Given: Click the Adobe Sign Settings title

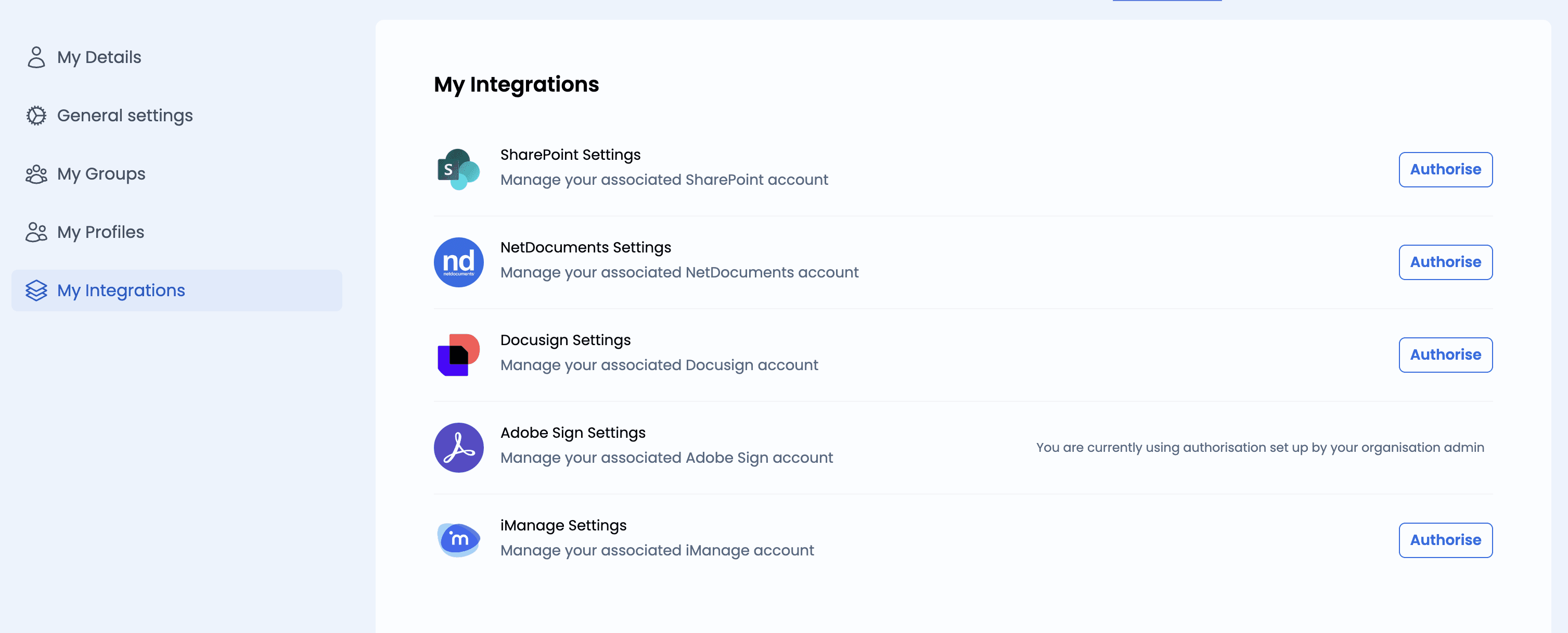Looking at the screenshot, I should coord(572,433).
